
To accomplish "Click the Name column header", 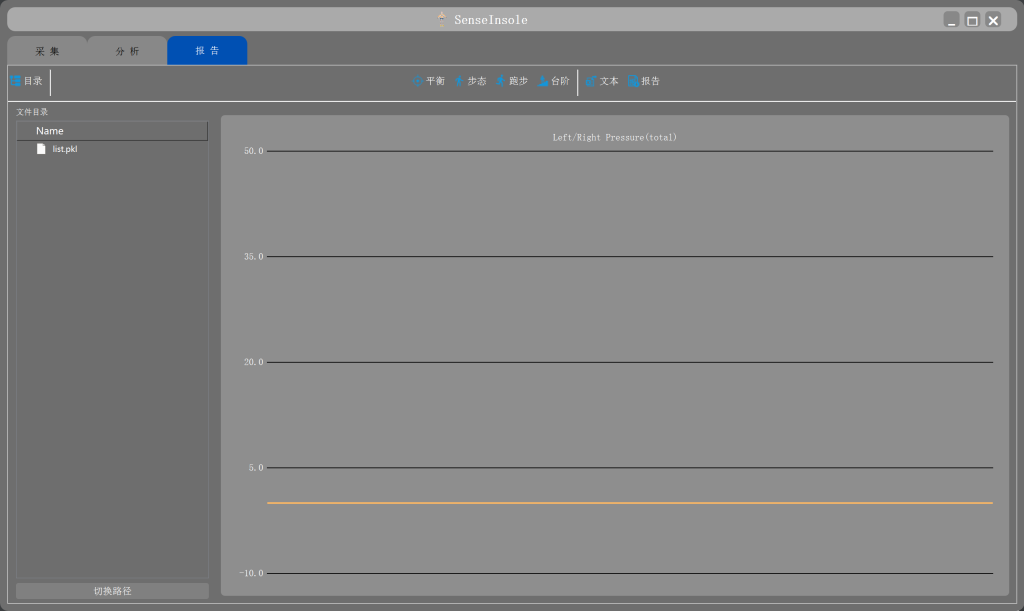I will [112, 131].
